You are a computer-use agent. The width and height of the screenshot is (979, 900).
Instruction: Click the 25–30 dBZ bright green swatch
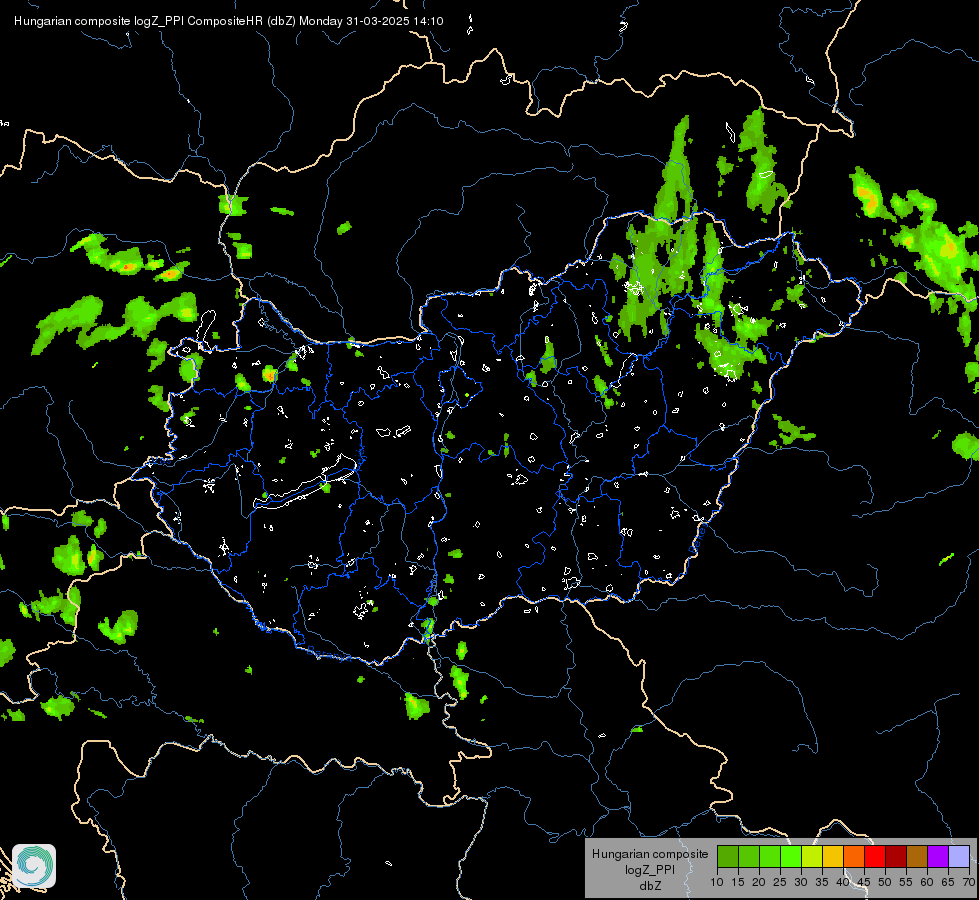click(791, 856)
